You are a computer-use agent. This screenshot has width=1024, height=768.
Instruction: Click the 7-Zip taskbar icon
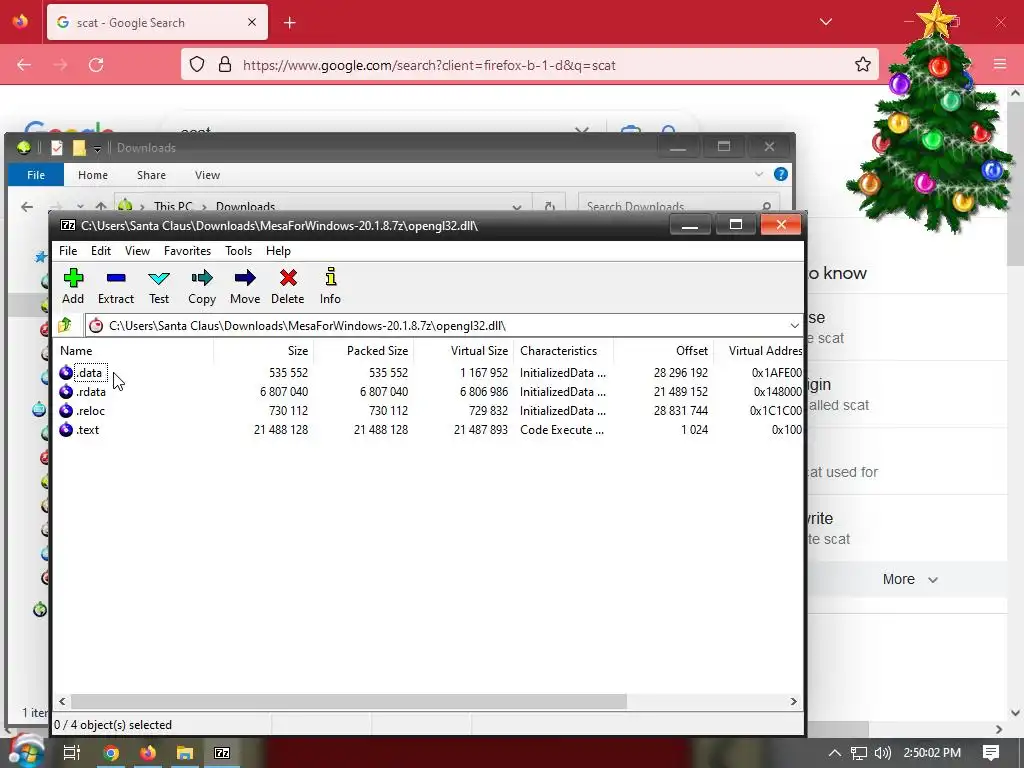coord(222,753)
